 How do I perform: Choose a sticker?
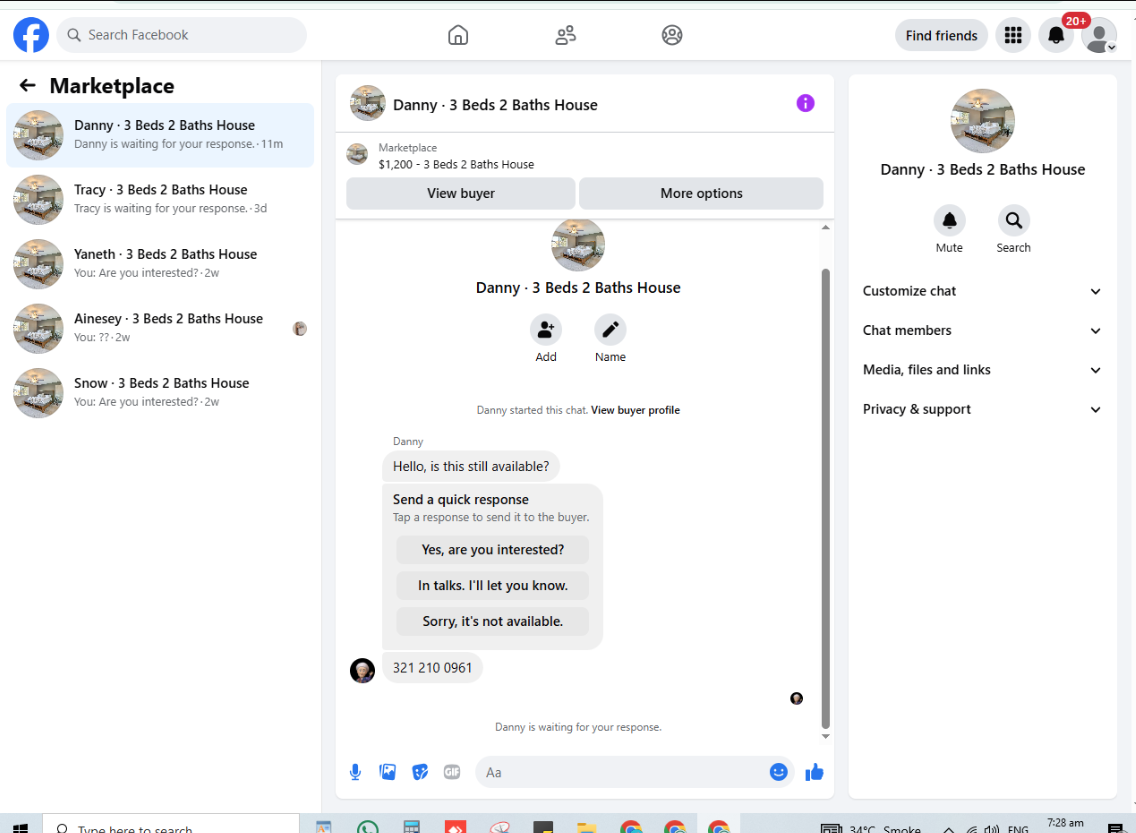(x=419, y=772)
